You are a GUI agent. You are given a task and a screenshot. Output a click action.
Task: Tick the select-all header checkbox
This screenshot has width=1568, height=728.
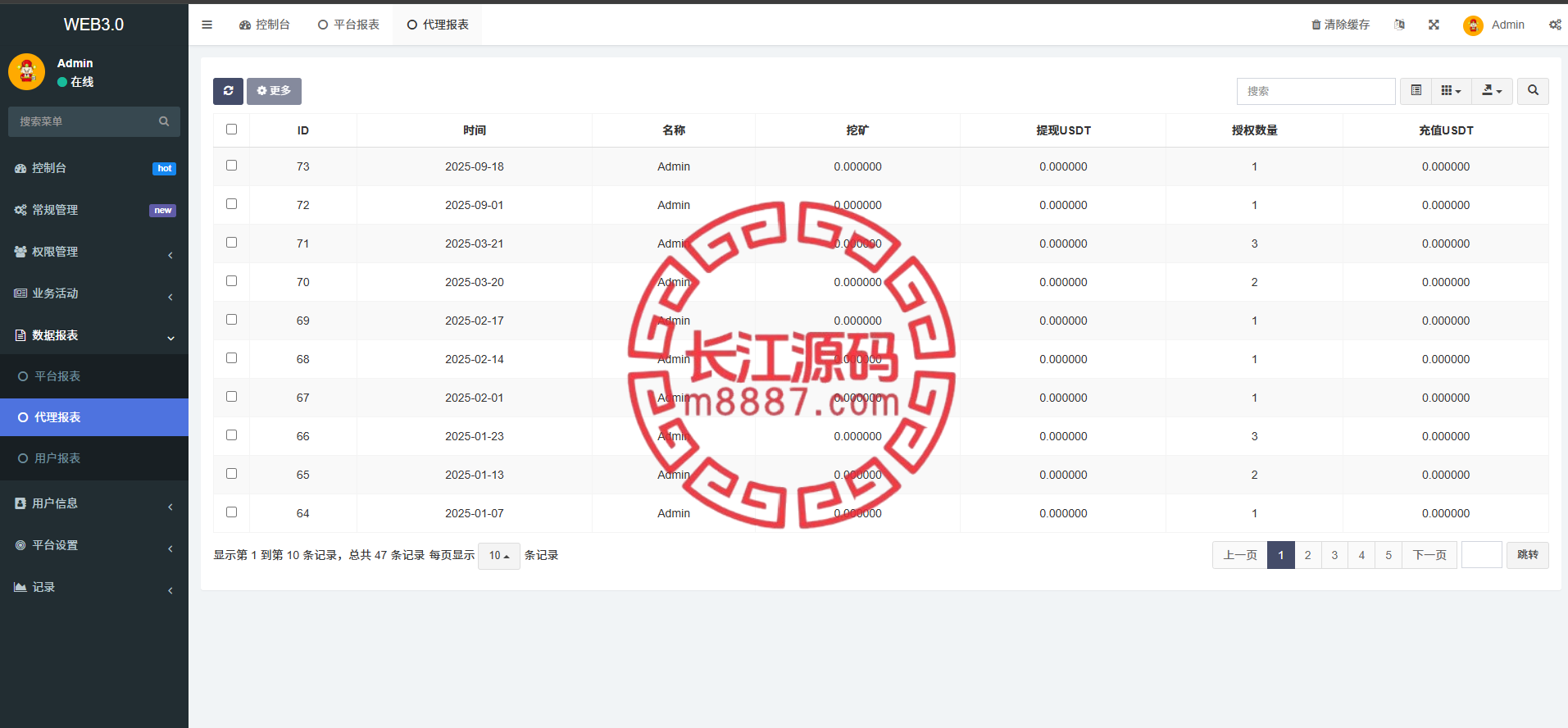point(231,130)
